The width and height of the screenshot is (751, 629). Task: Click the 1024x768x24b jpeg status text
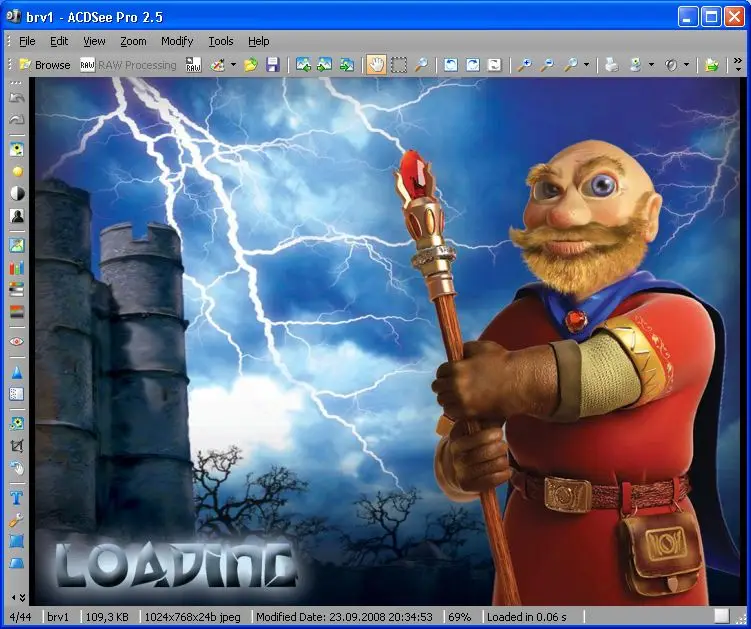(x=193, y=617)
